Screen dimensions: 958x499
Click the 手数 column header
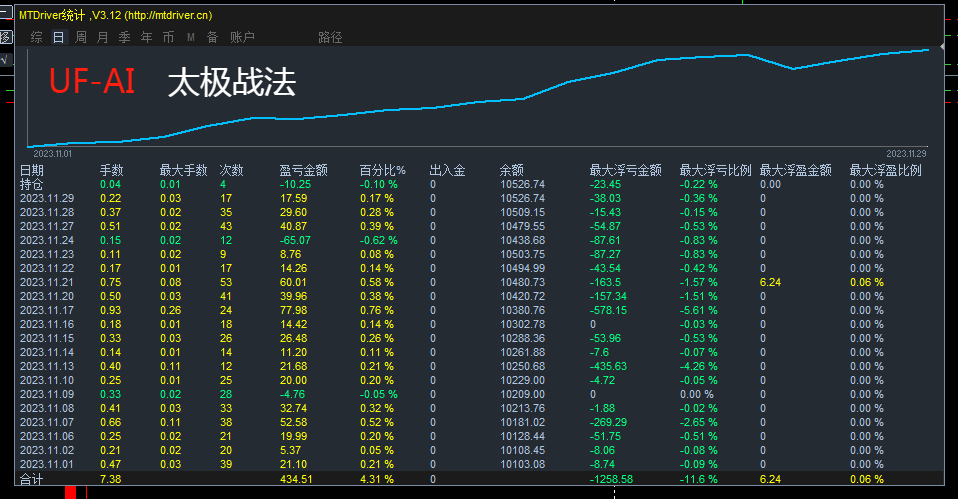coord(112,170)
